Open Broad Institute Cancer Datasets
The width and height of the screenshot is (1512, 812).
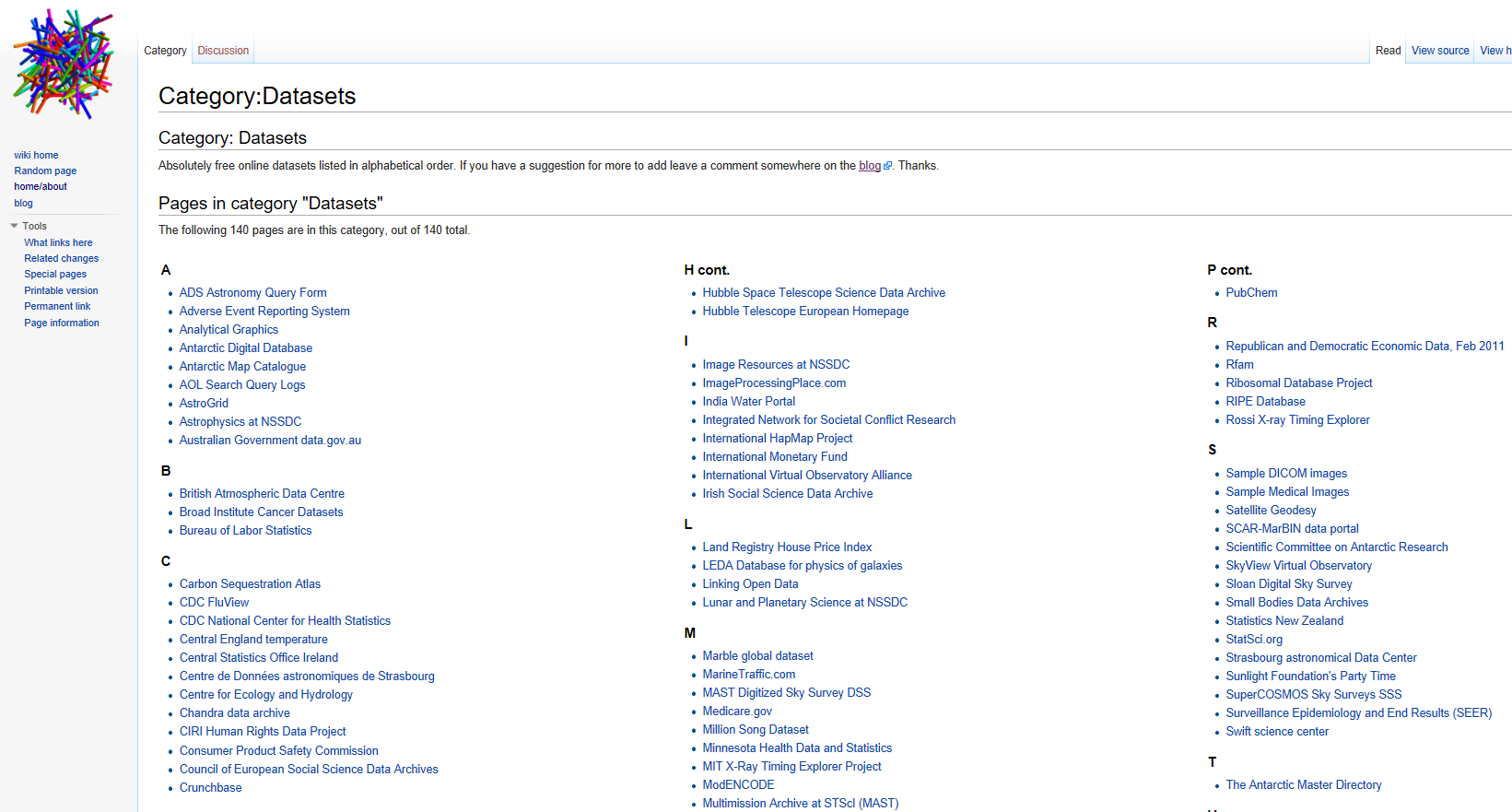coord(261,512)
